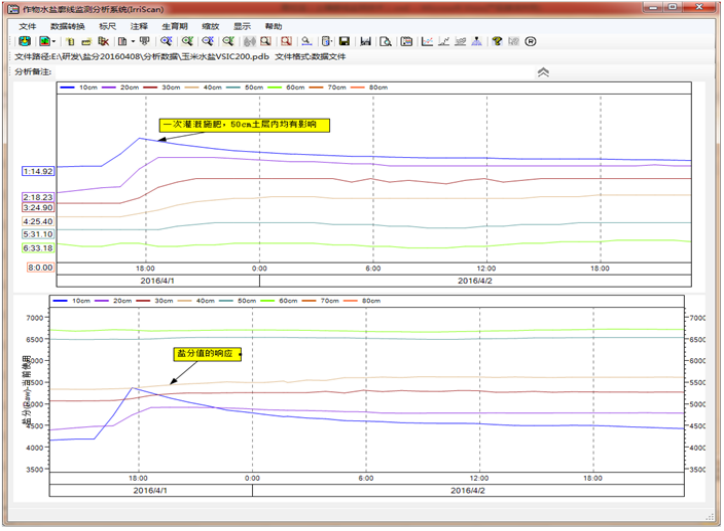
Task: Click the gray binoculars toolbar icon
Action: [x=249, y=42]
